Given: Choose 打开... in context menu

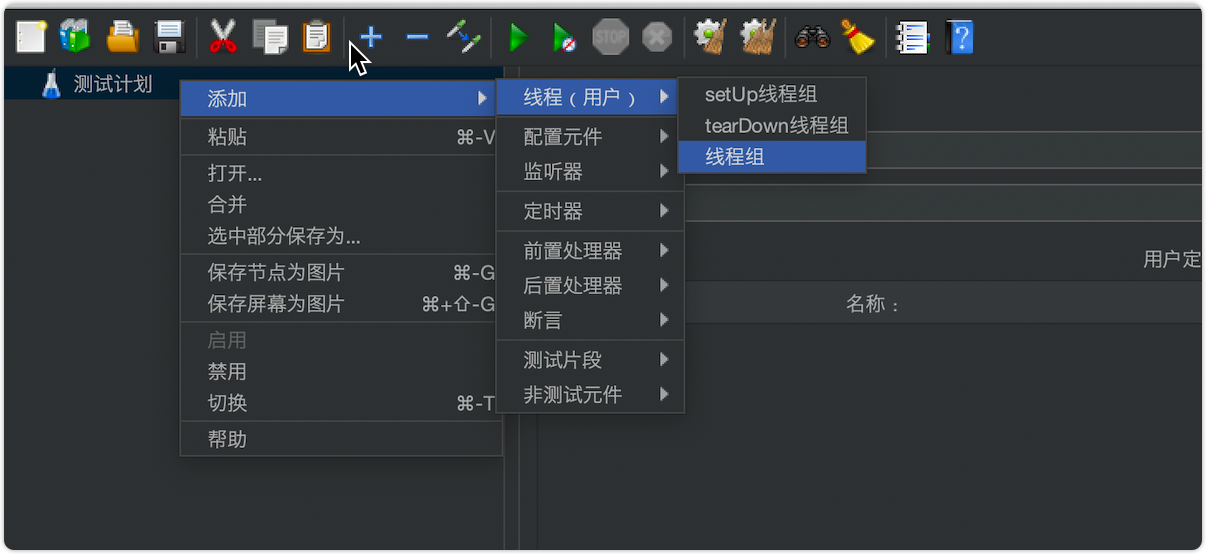Looking at the screenshot, I should coord(339,173).
